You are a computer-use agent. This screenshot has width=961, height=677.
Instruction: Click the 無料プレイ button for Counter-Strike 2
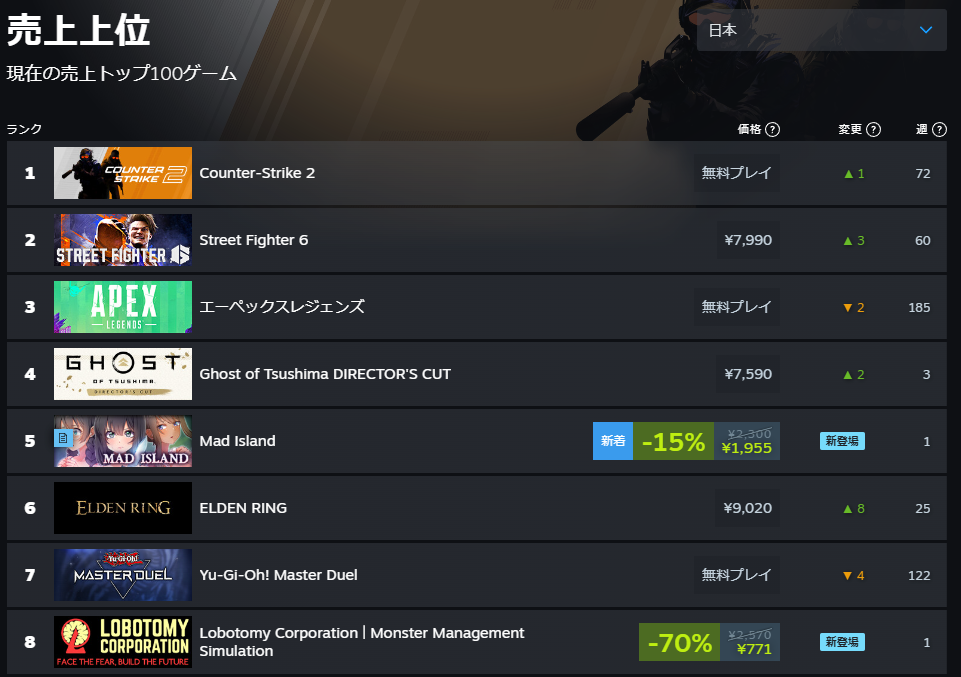737,173
